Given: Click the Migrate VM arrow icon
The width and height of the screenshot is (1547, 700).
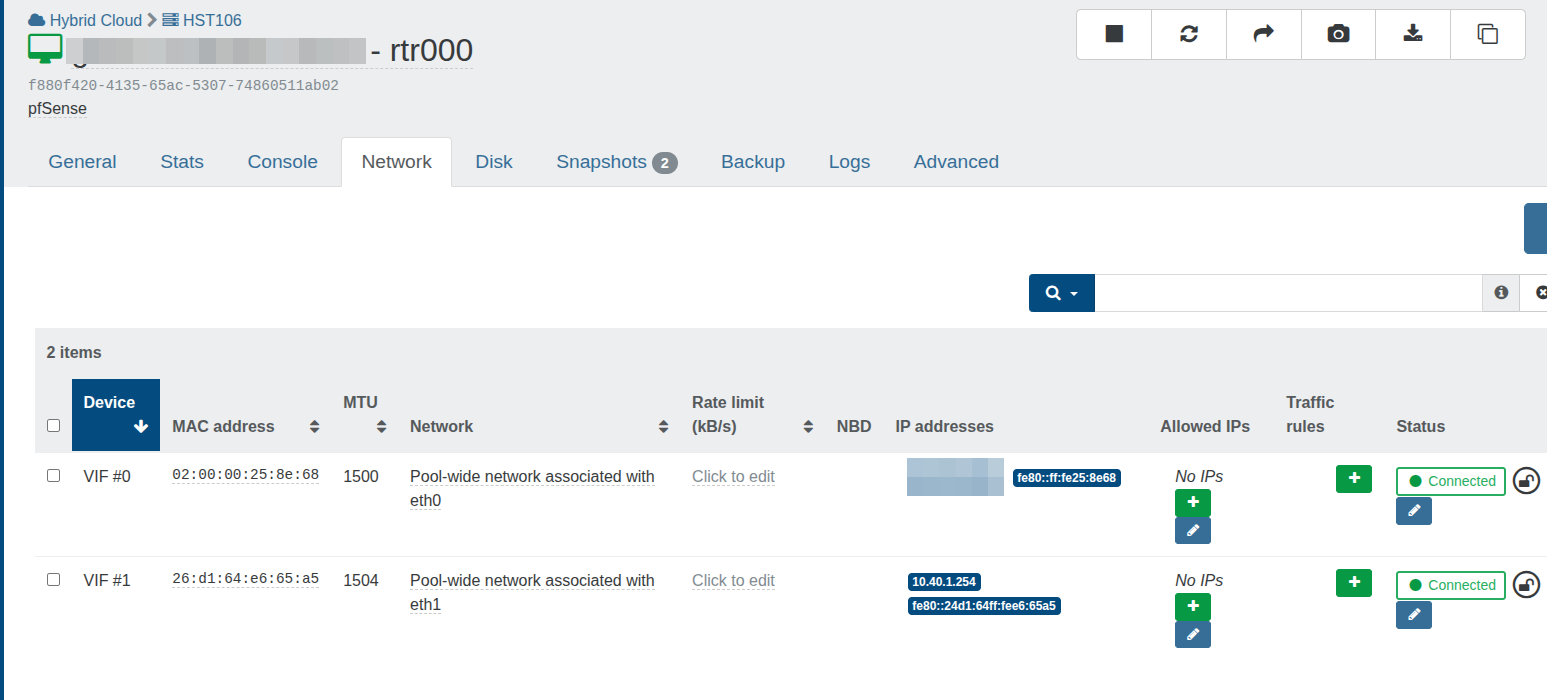Looking at the screenshot, I should 1263,34.
